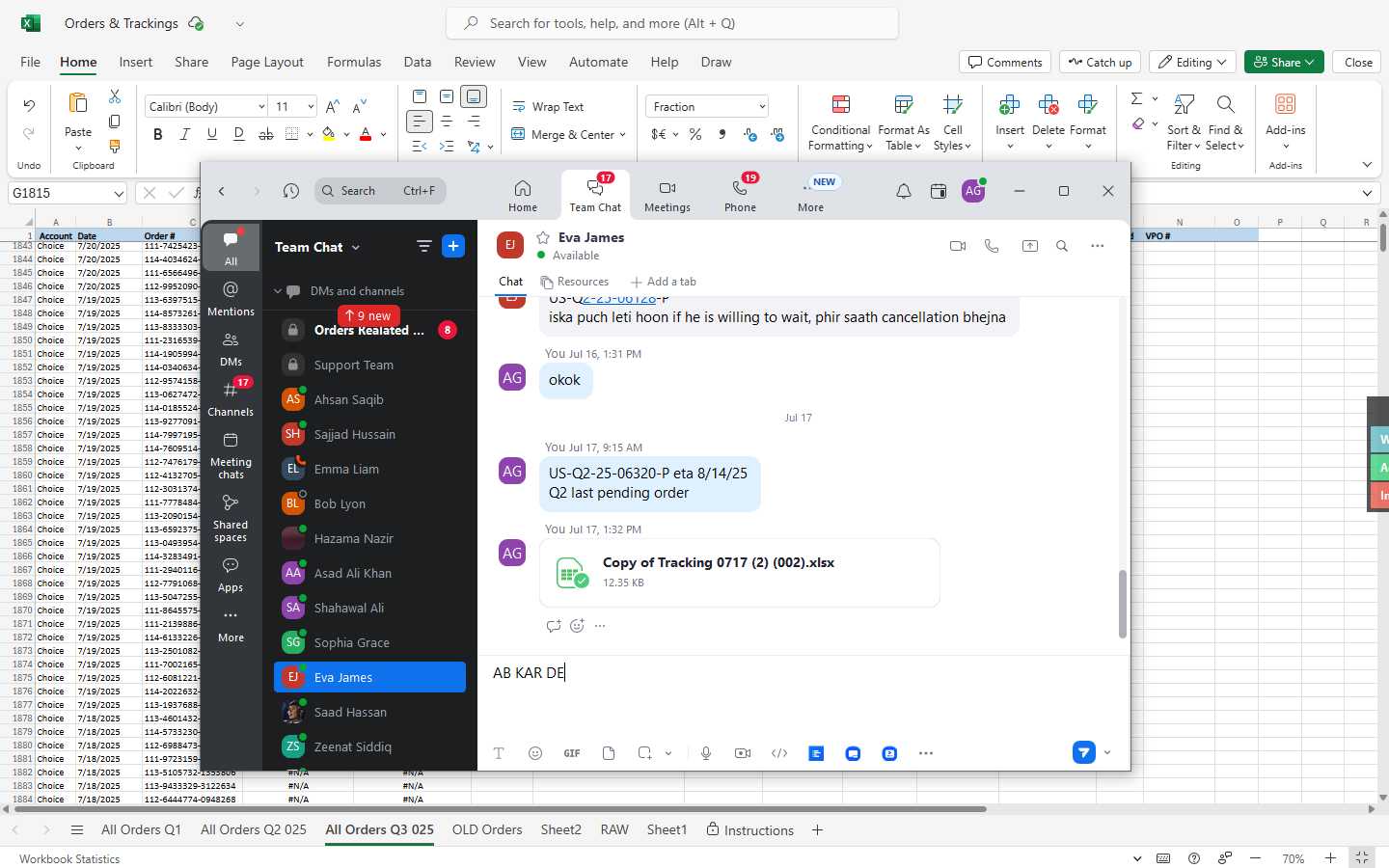Expand the Merge & Center dropdown arrow
The image size is (1389, 868).
[x=623, y=135]
